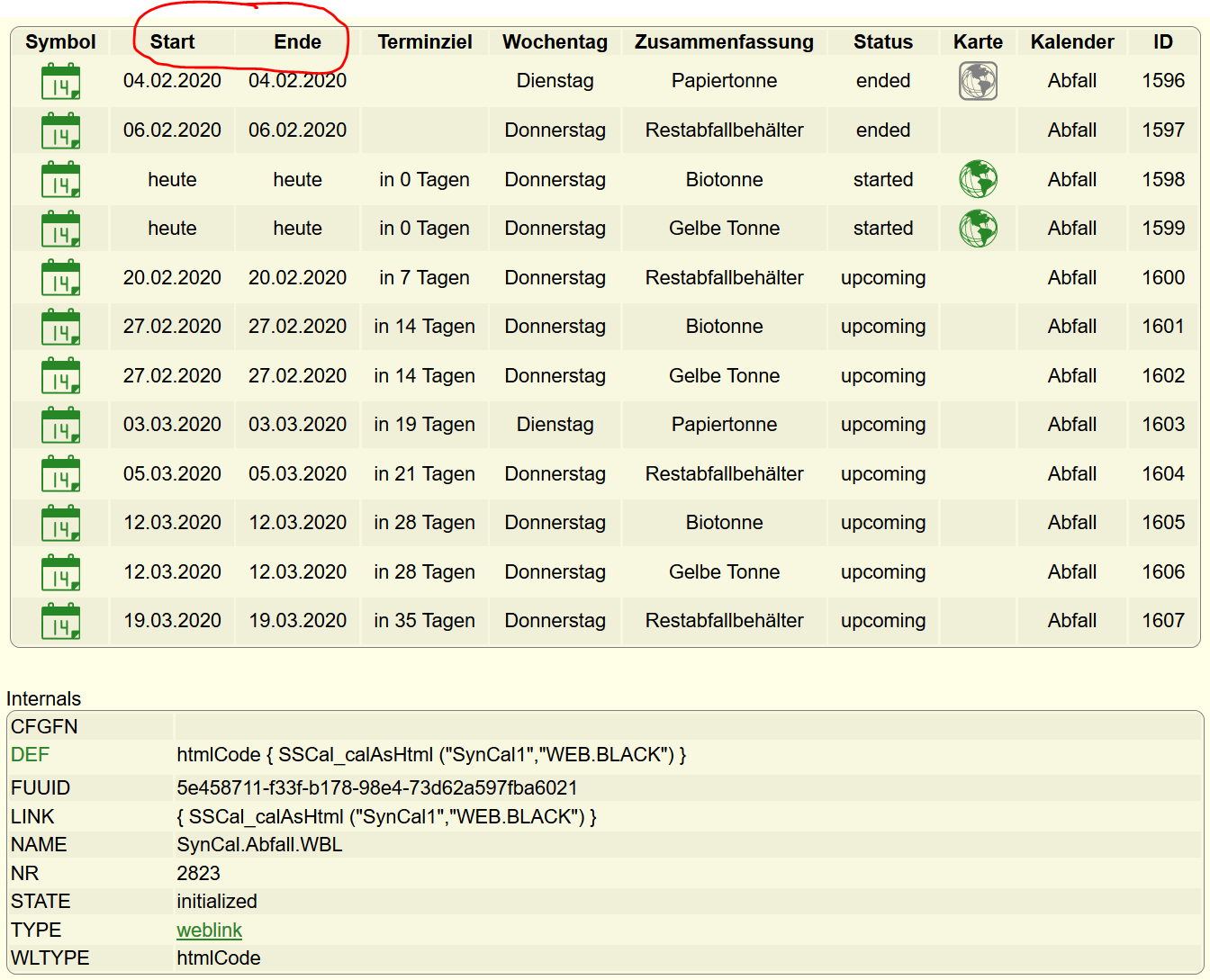Click calendar icon for event ID 1603
This screenshot has height=980, width=1210.
[60, 425]
